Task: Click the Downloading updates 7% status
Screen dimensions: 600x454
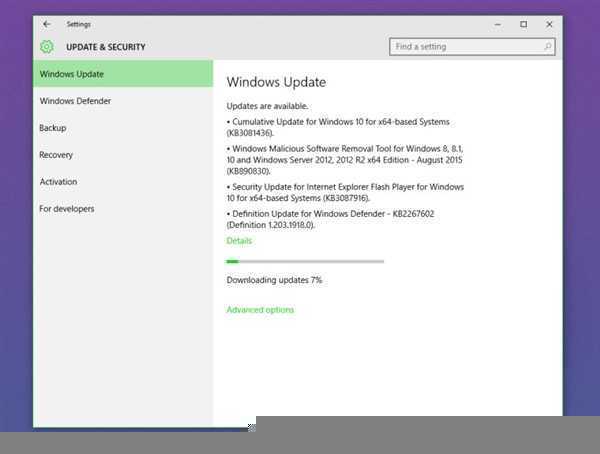Action: pos(274,280)
